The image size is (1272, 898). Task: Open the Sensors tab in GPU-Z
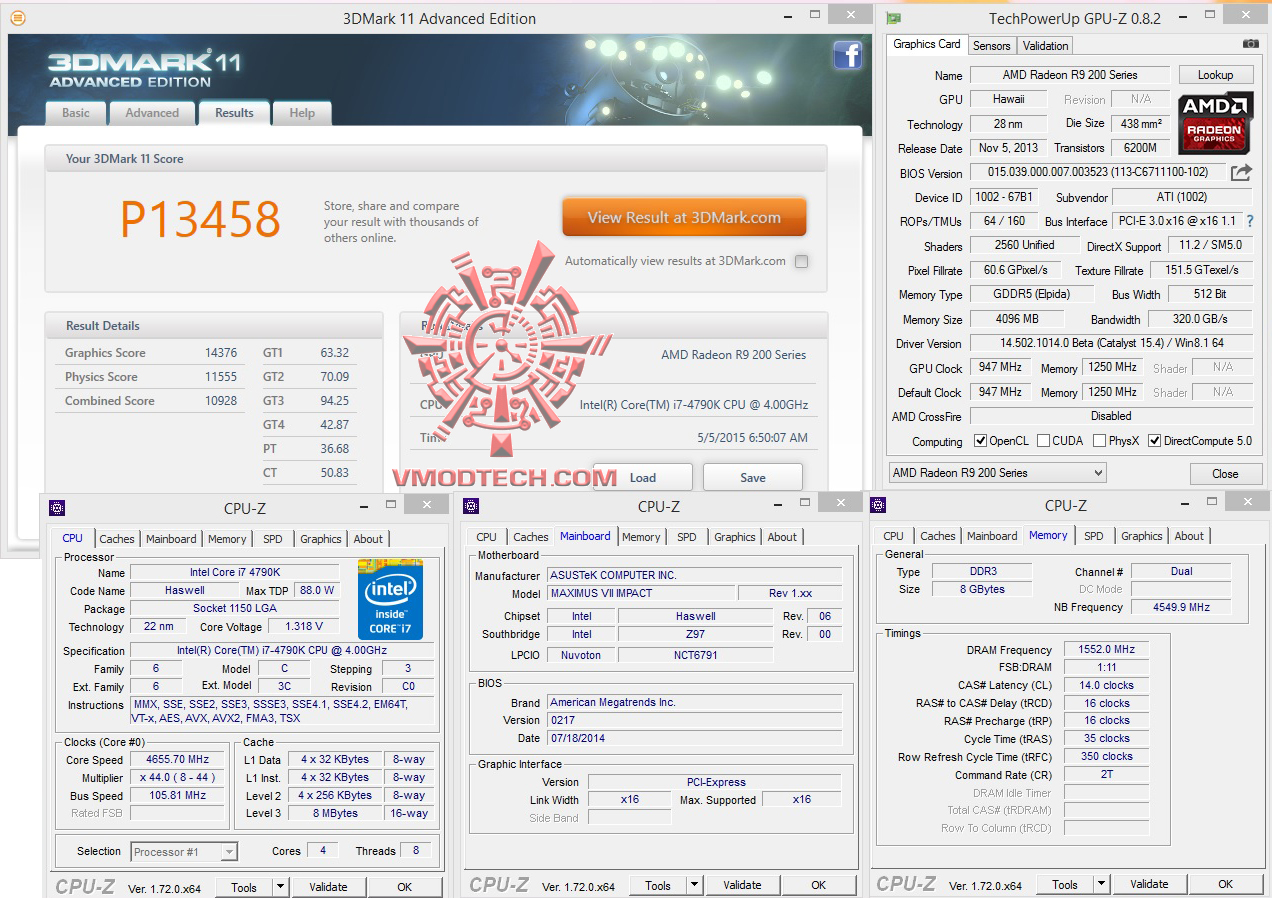click(992, 46)
